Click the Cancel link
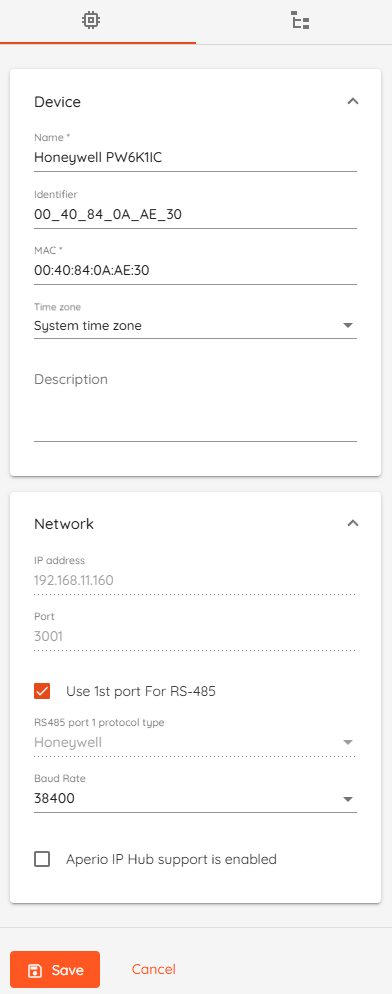This screenshot has width=392, height=994. point(154,969)
